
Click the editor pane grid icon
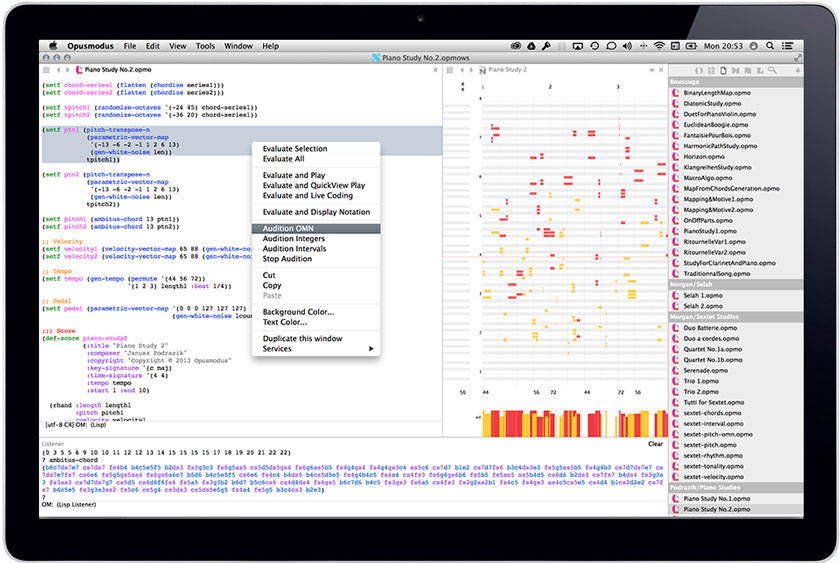[46, 70]
